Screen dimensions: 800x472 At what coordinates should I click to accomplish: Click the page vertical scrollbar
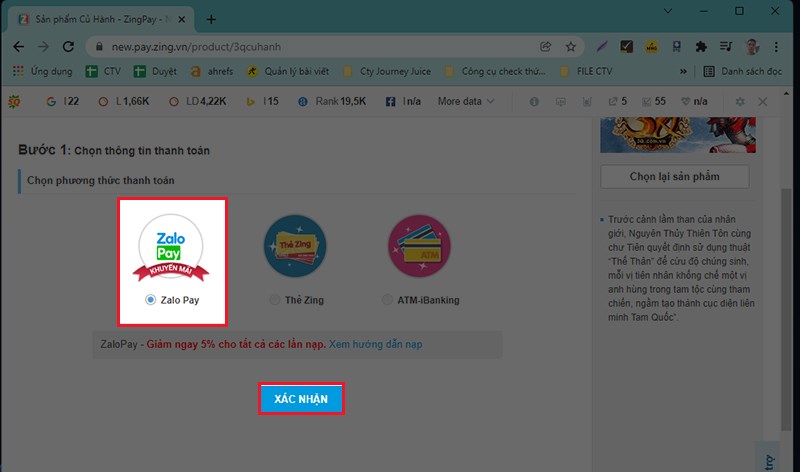[x=786, y=309]
